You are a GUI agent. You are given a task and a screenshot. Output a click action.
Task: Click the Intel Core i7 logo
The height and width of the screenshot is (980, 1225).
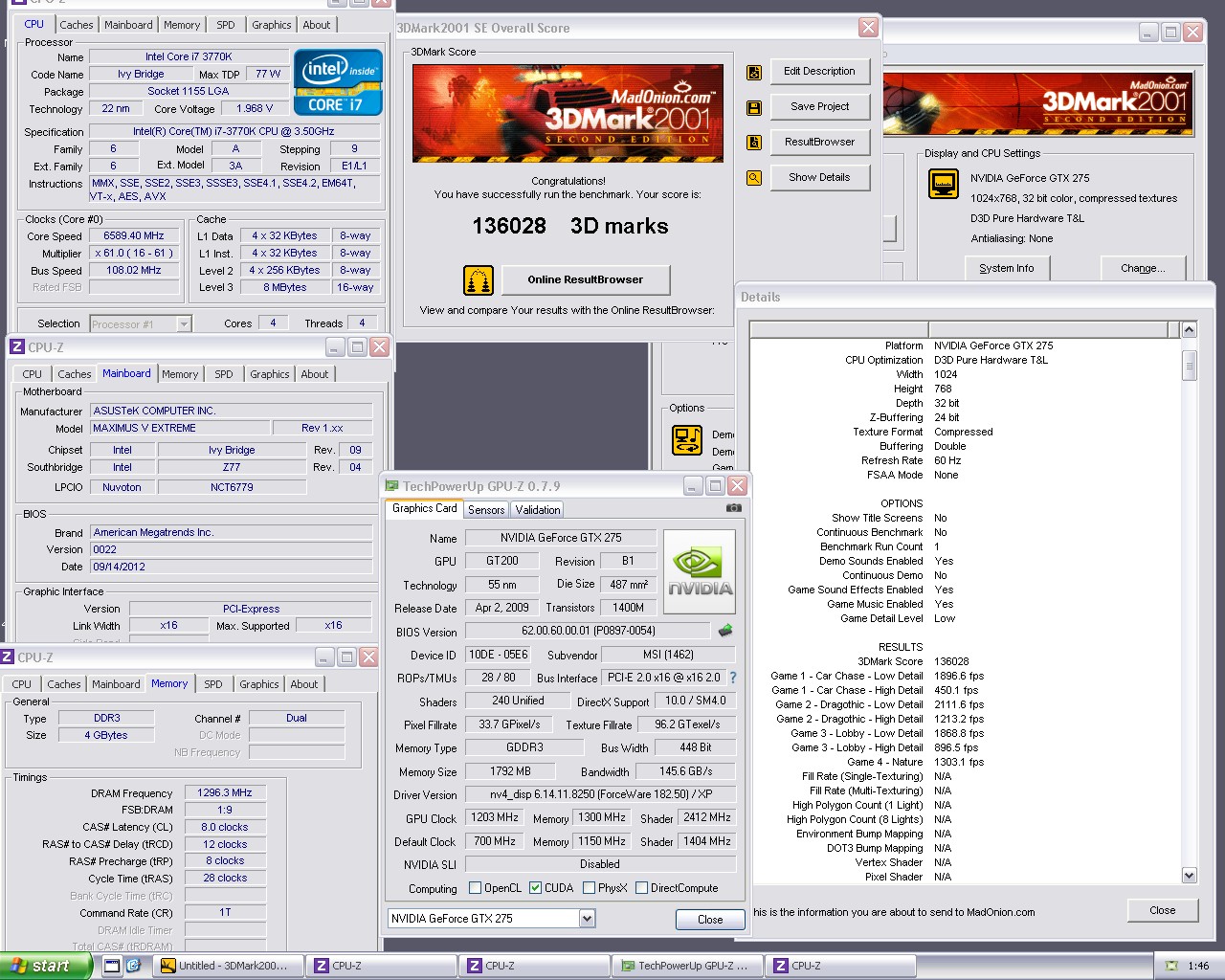pos(339,82)
